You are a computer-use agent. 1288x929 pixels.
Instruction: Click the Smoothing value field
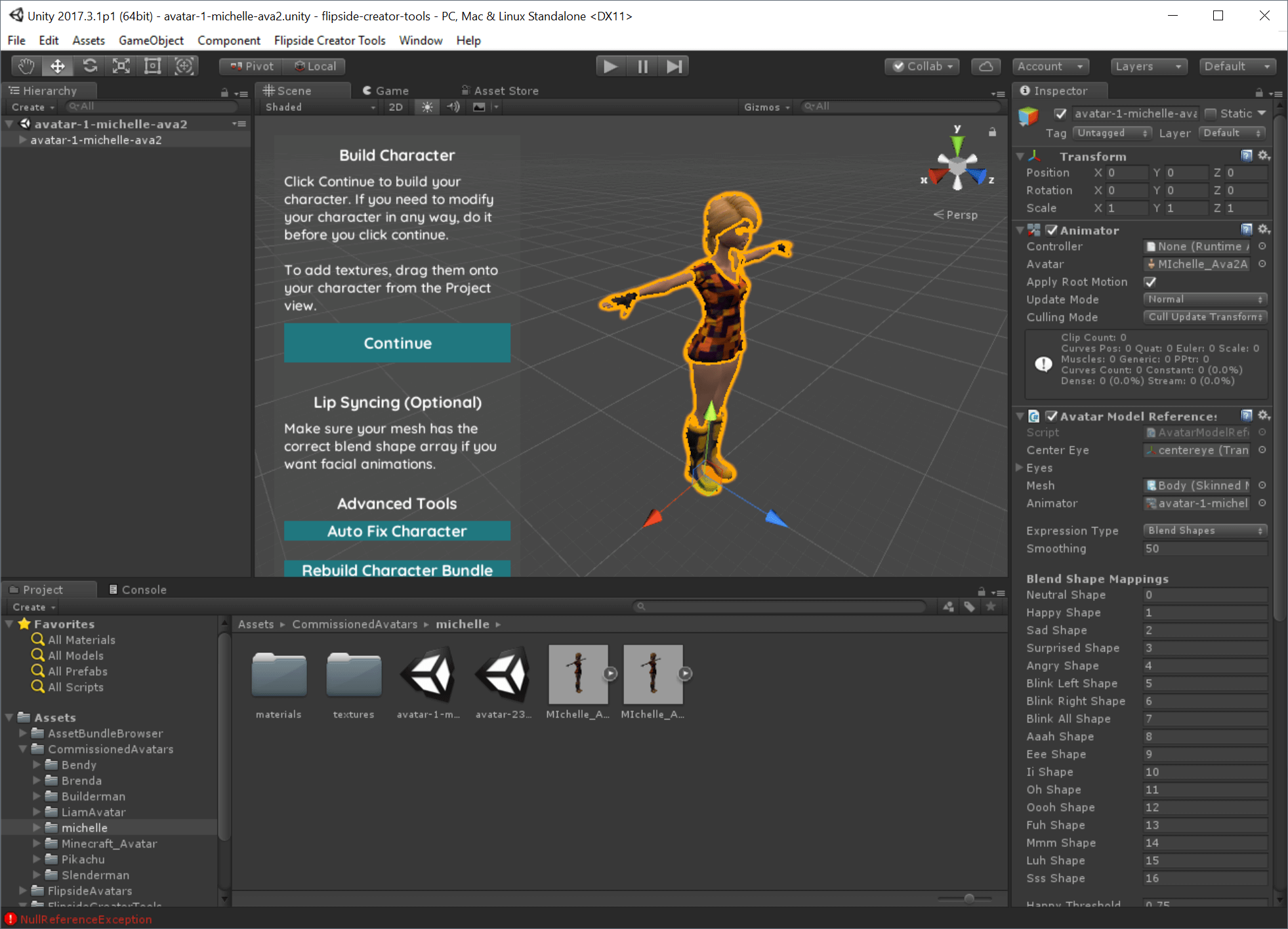click(x=1205, y=548)
